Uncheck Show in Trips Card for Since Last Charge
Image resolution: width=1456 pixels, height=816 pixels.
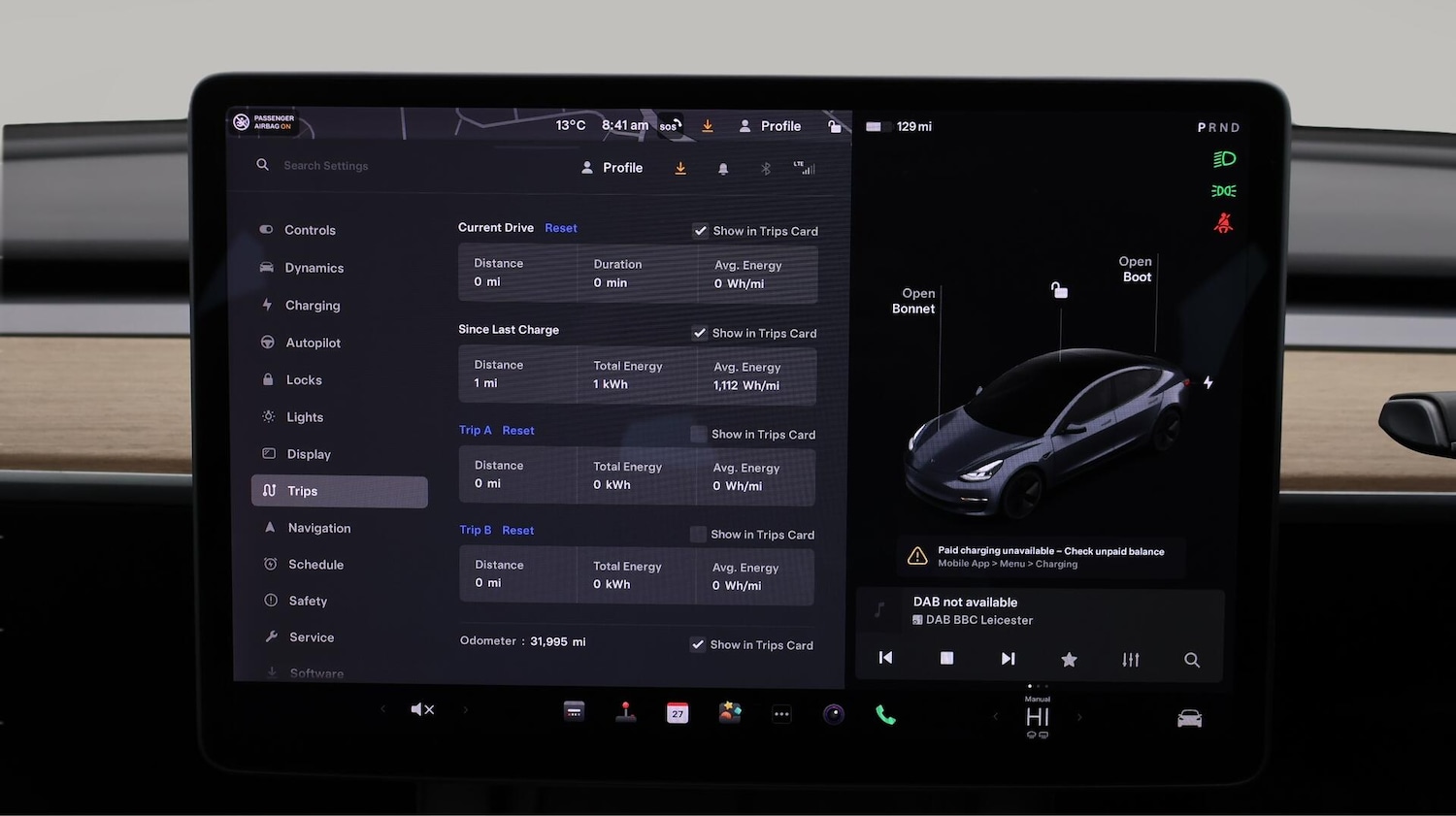coord(700,333)
